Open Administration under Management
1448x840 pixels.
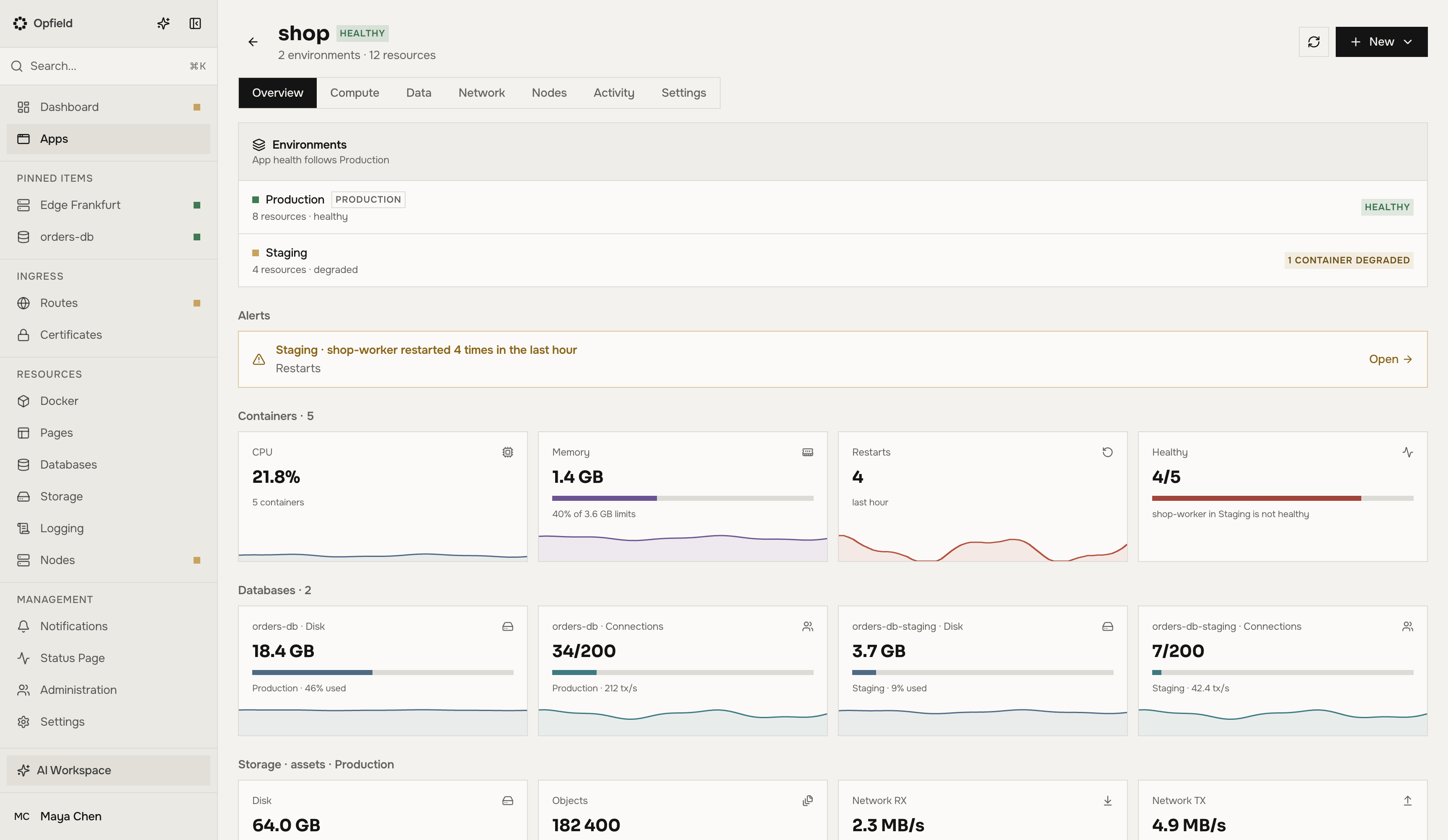click(x=109, y=690)
